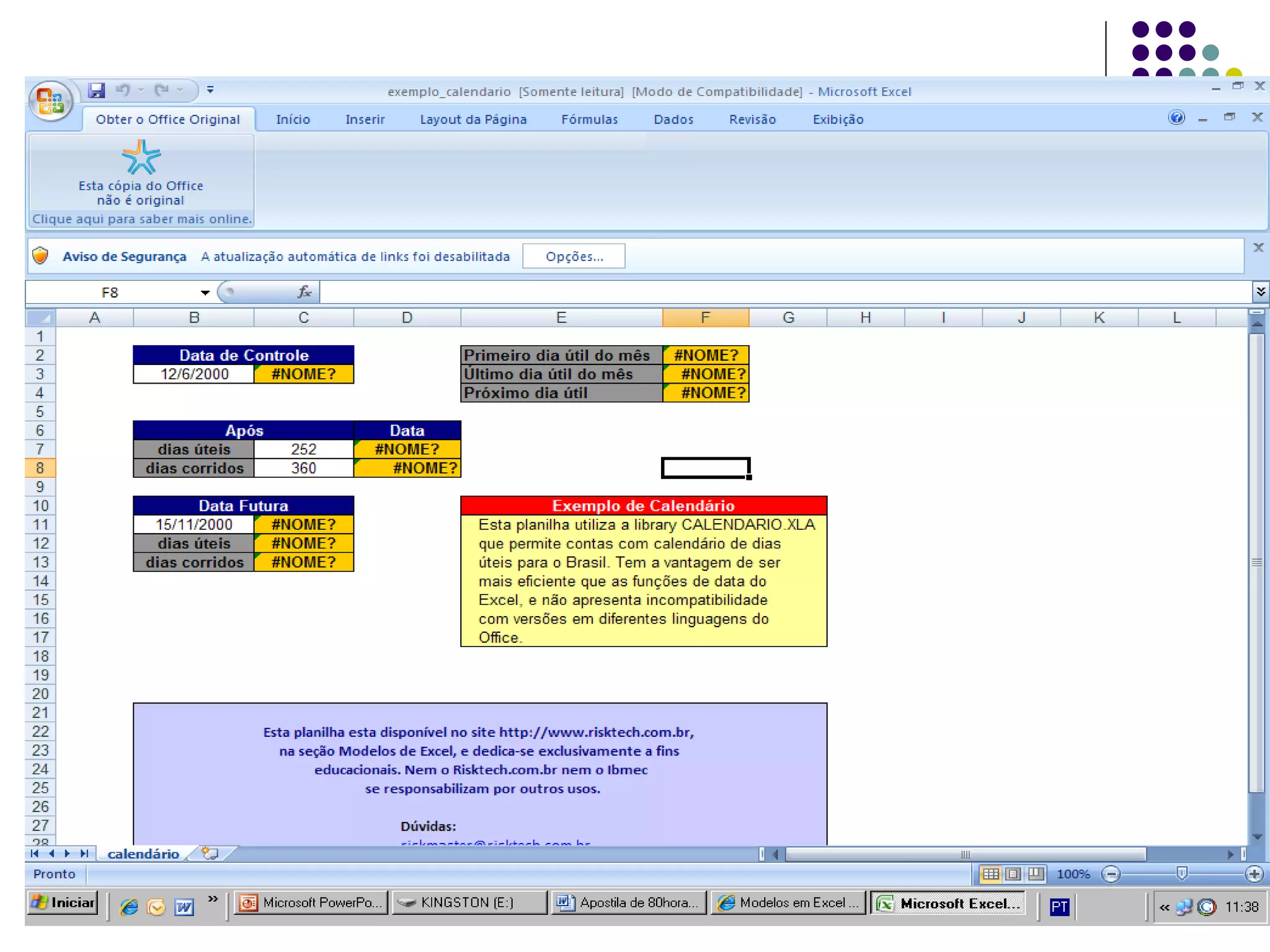Switch to the Dados ribbon tab
The width and height of the screenshot is (1270, 952).
pyautogui.click(x=673, y=120)
